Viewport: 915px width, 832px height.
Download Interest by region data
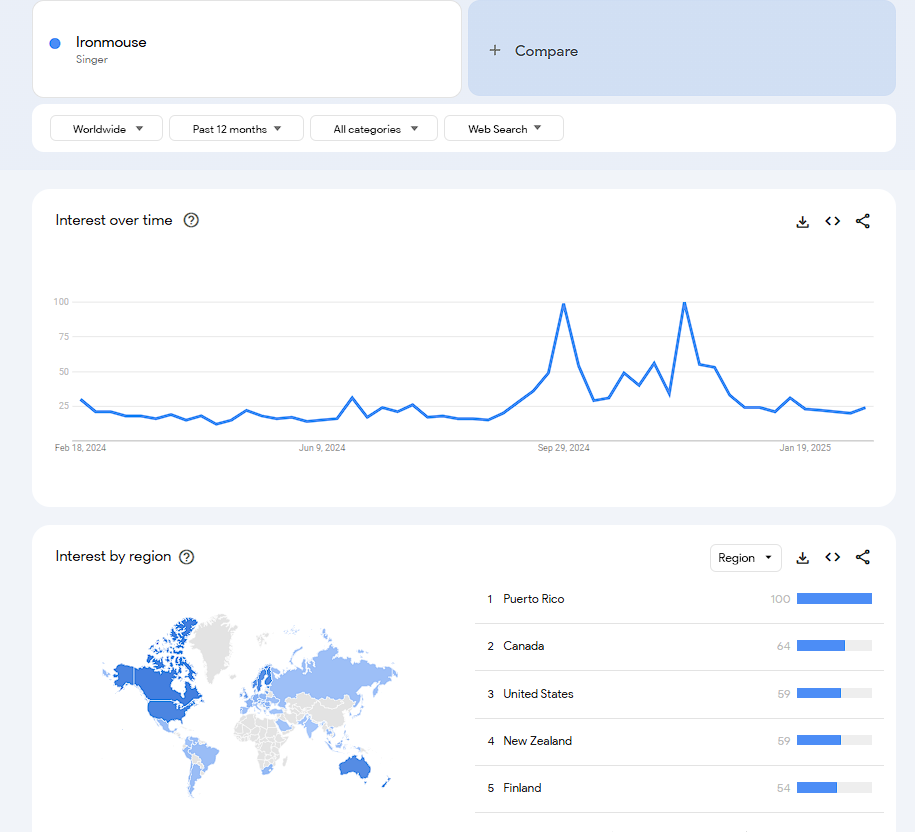point(802,558)
